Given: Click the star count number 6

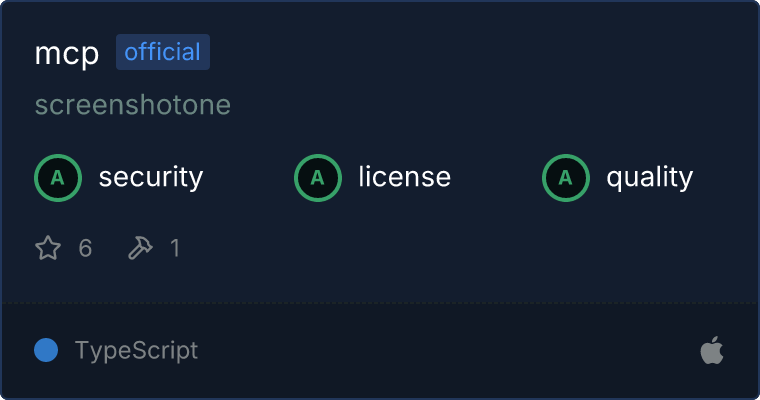Looking at the screenshot, I should point(85,248).
